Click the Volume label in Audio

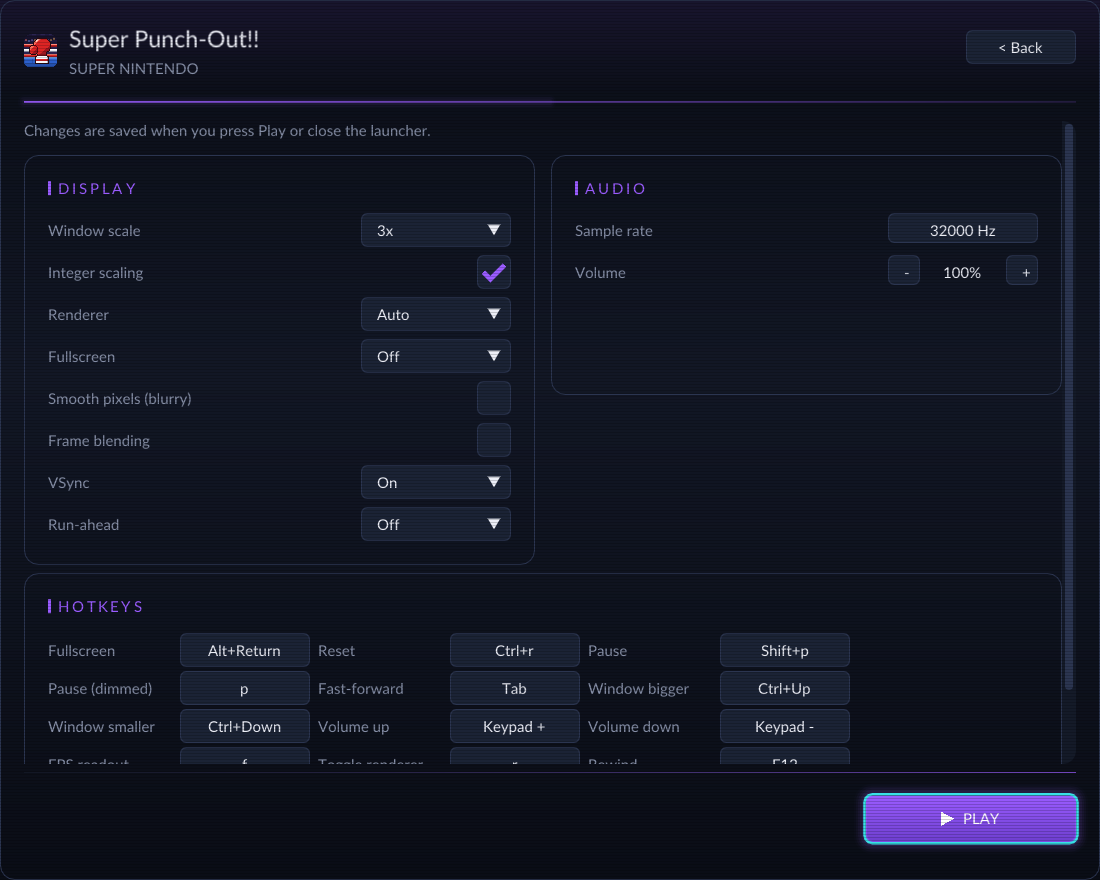(600, 272)
